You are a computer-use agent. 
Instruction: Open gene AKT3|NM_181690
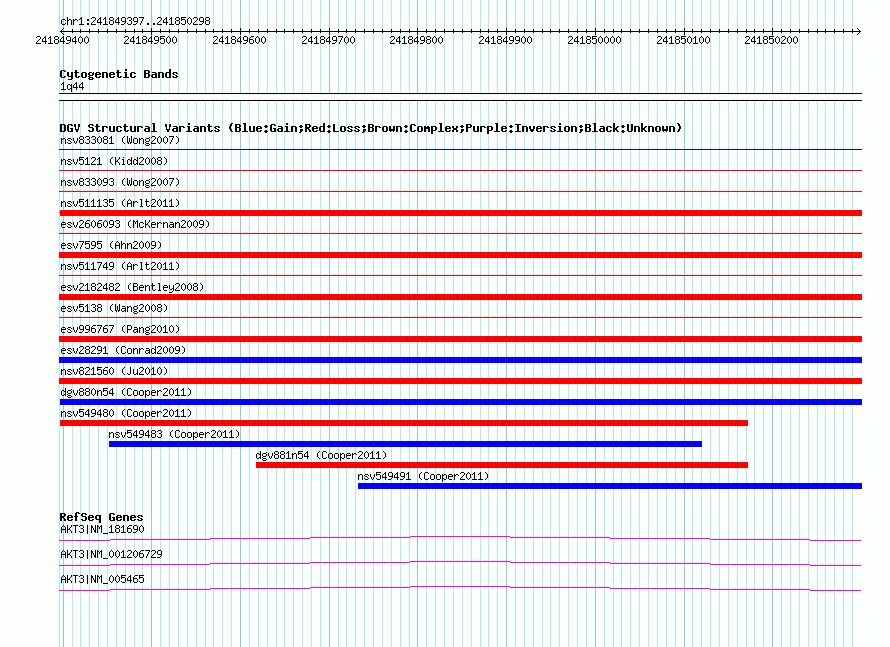coord(102,530)
